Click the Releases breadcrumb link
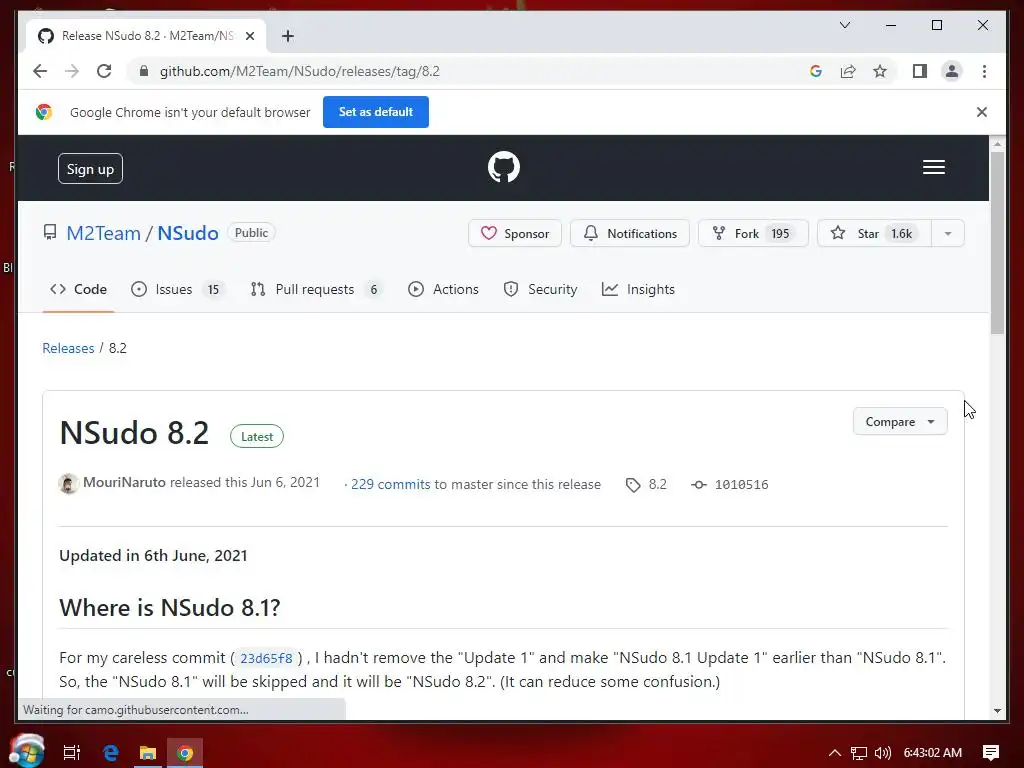This screenshot has width=1024, height=768. pos(68,348)
